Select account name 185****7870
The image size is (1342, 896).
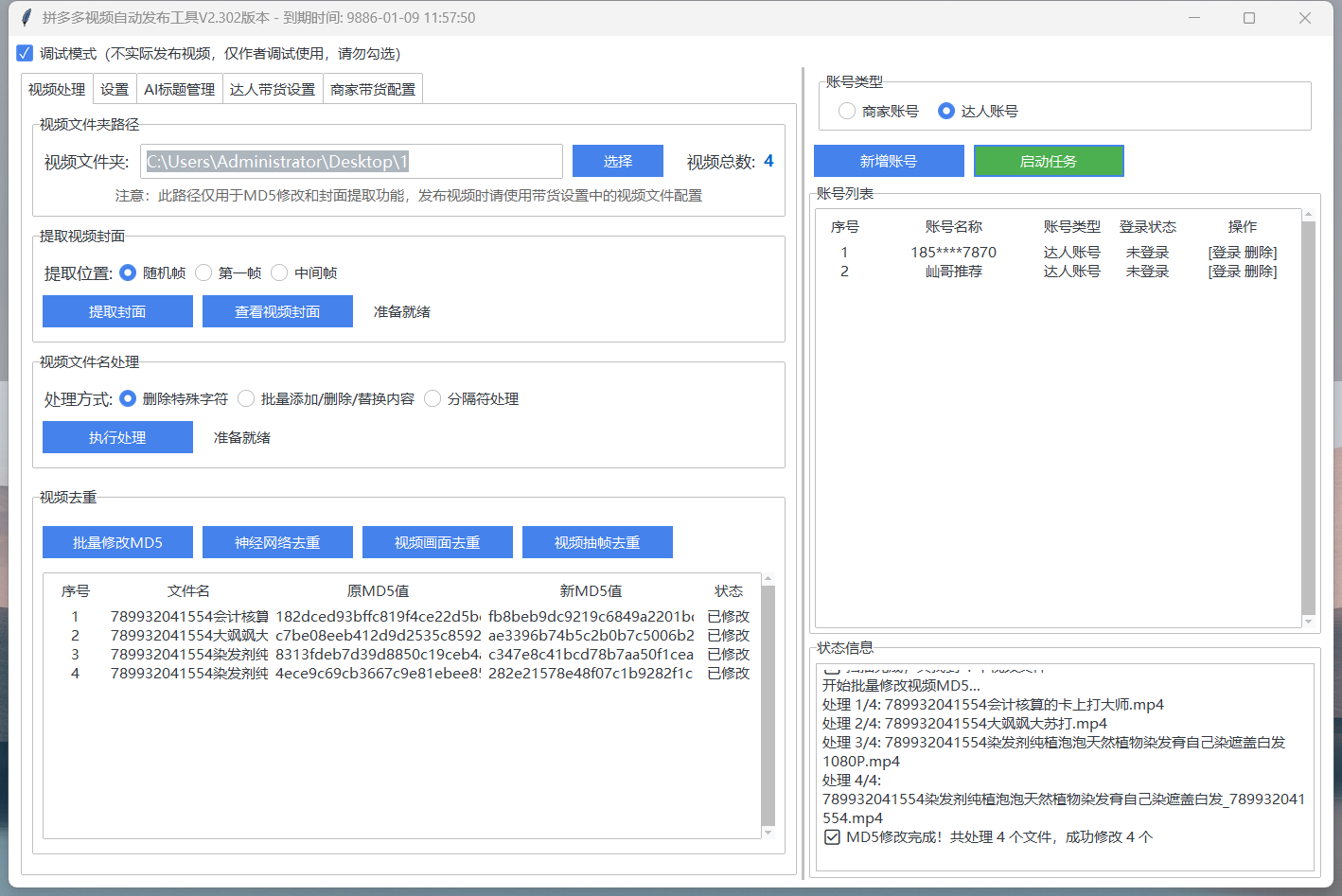[954, 253]
